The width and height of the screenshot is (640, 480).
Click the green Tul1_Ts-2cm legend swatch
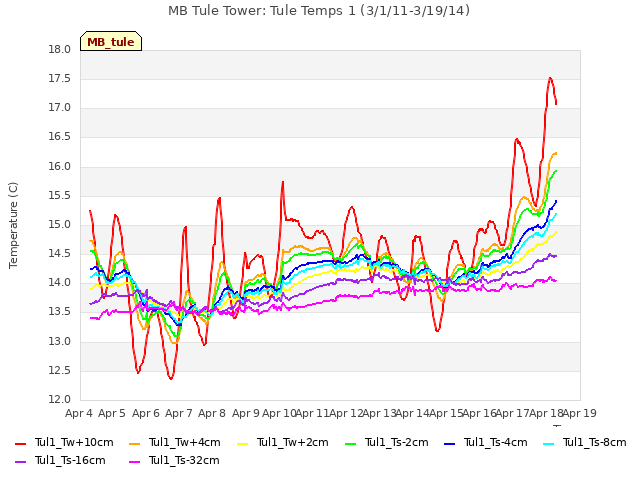pyautogui.click(x=351, y=443)
